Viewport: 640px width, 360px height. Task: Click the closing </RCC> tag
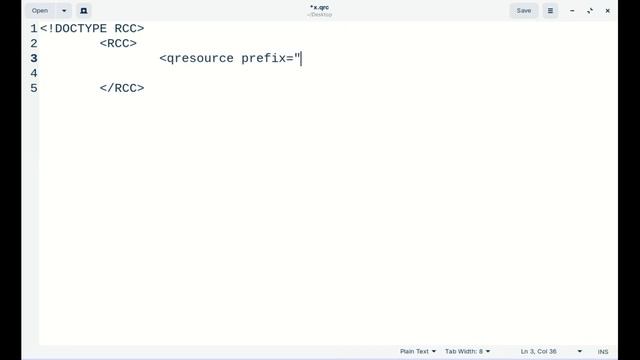point(122,88)
